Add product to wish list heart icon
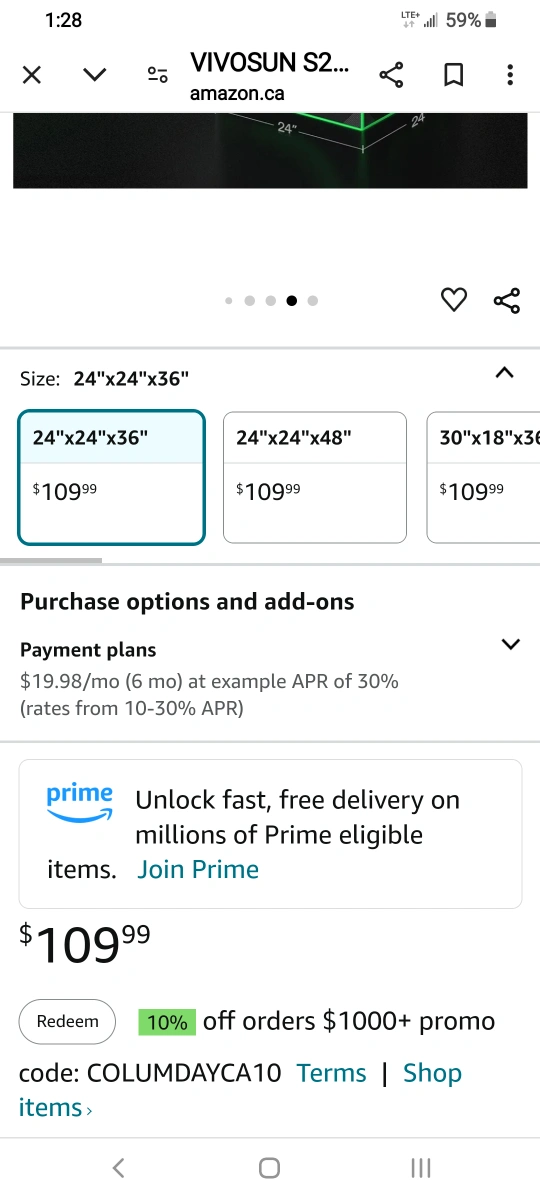The image size is (540, 1200). coord(454,299)
